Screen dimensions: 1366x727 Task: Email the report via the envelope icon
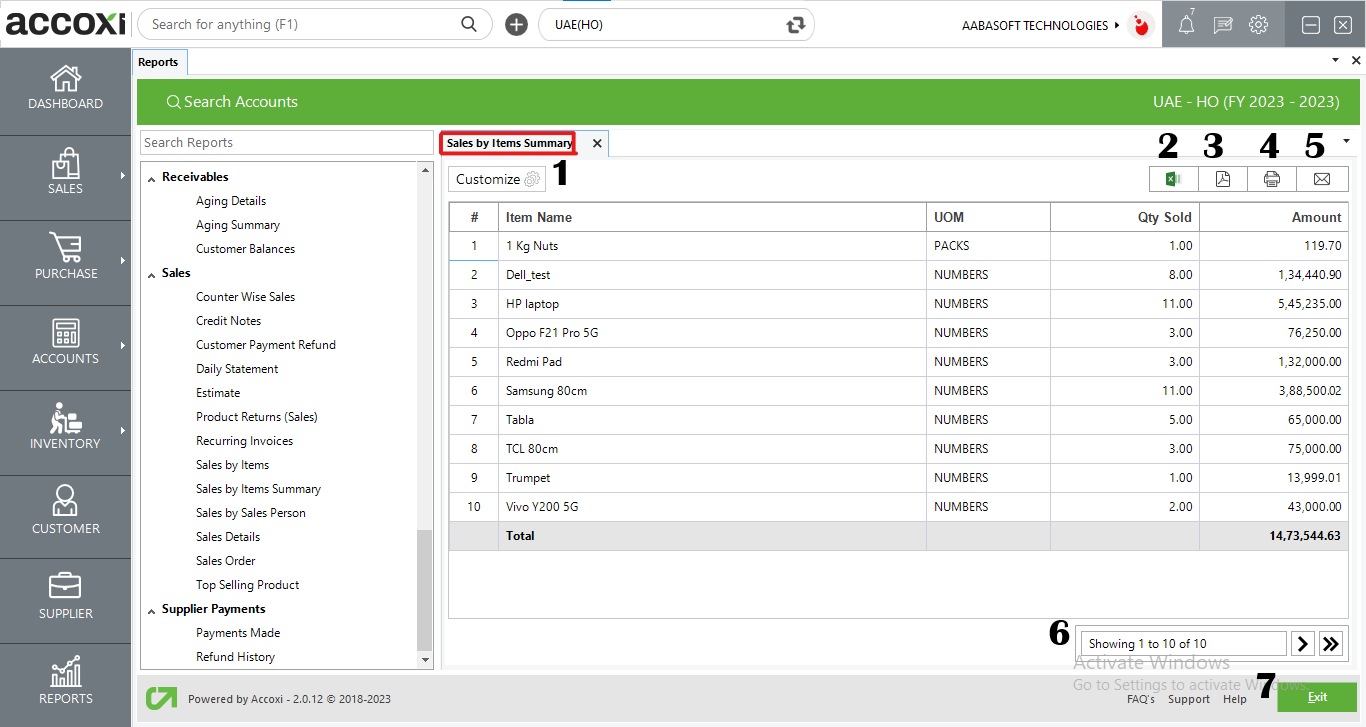tap(1322, 179)
